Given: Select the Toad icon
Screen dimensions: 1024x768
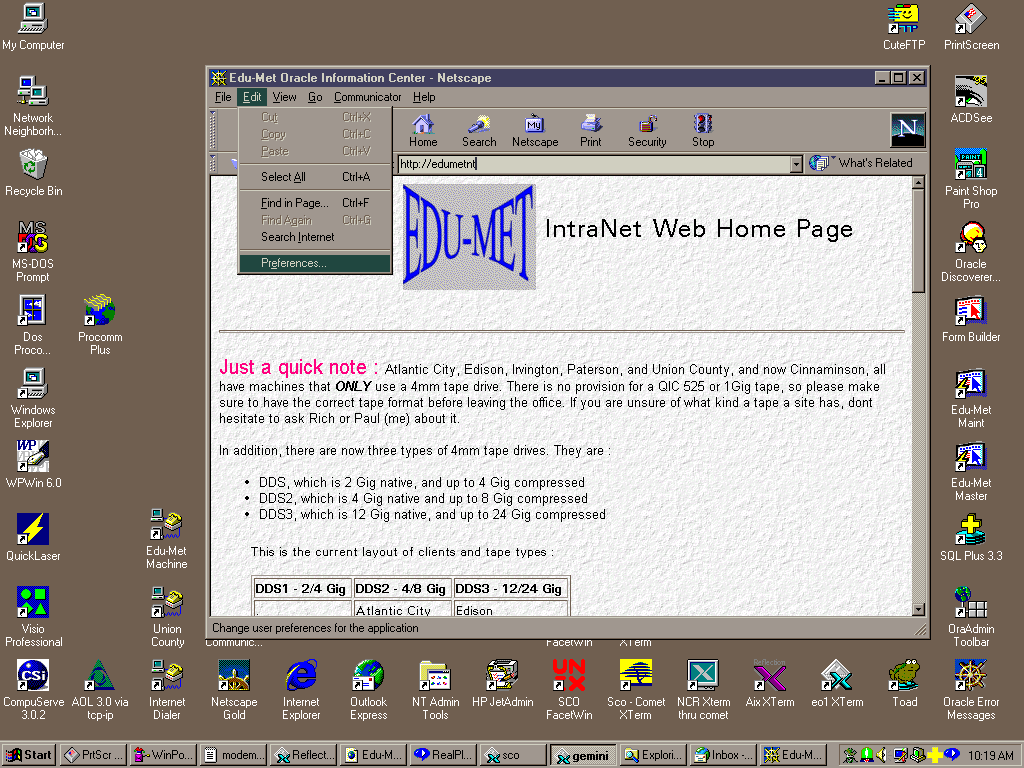Looking at the screenshot, I should coord(904,684).
